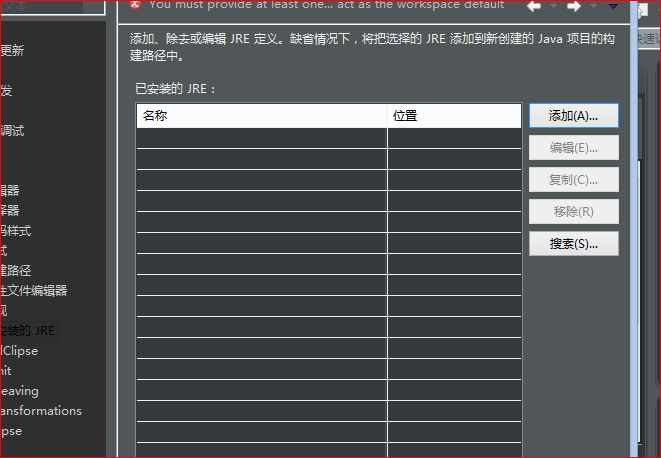Open the back history dropdown arrow
This screenshot has height=458, width=661.
point(554,6)
